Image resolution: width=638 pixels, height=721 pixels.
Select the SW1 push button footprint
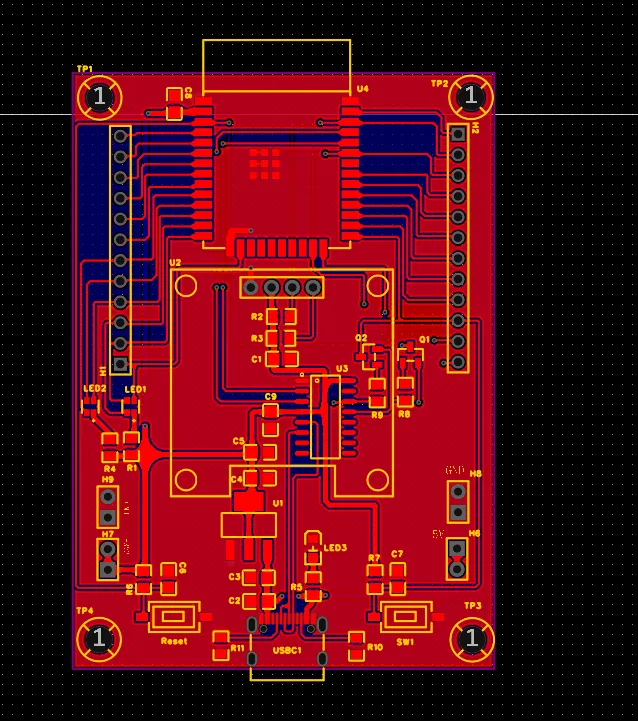coord(406,617)
